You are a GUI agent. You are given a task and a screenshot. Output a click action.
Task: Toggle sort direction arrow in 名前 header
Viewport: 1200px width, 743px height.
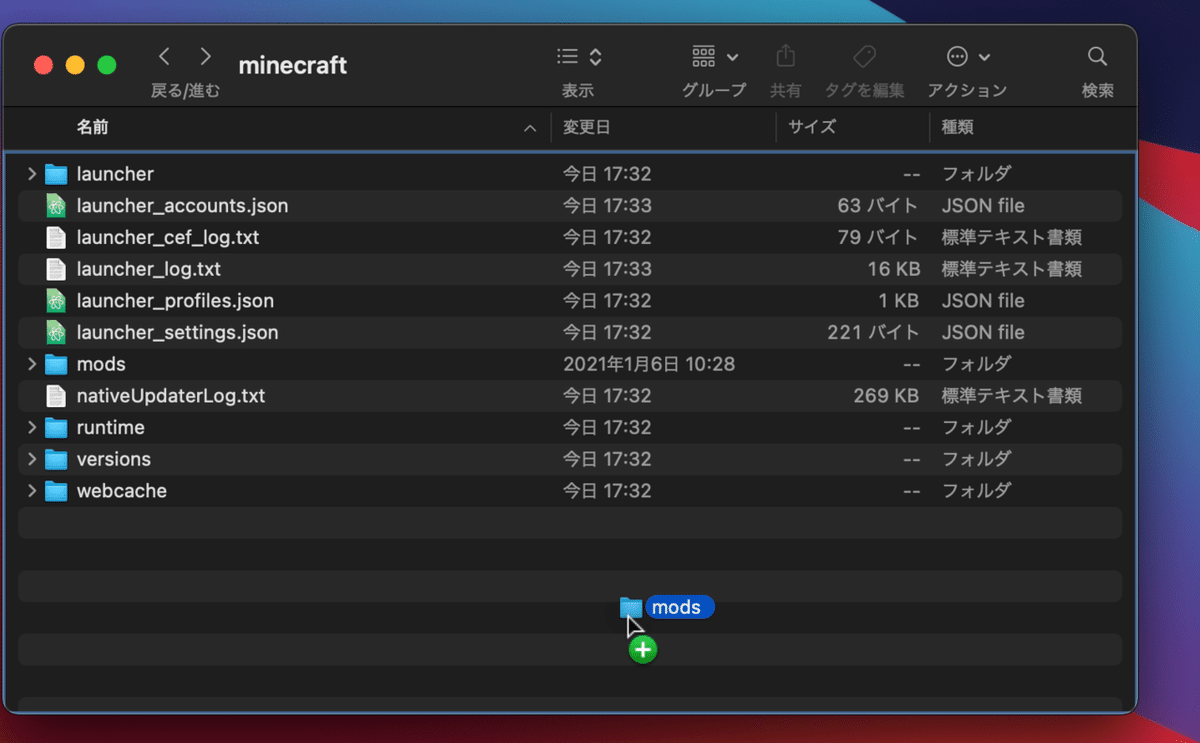[x=530, y=128]
